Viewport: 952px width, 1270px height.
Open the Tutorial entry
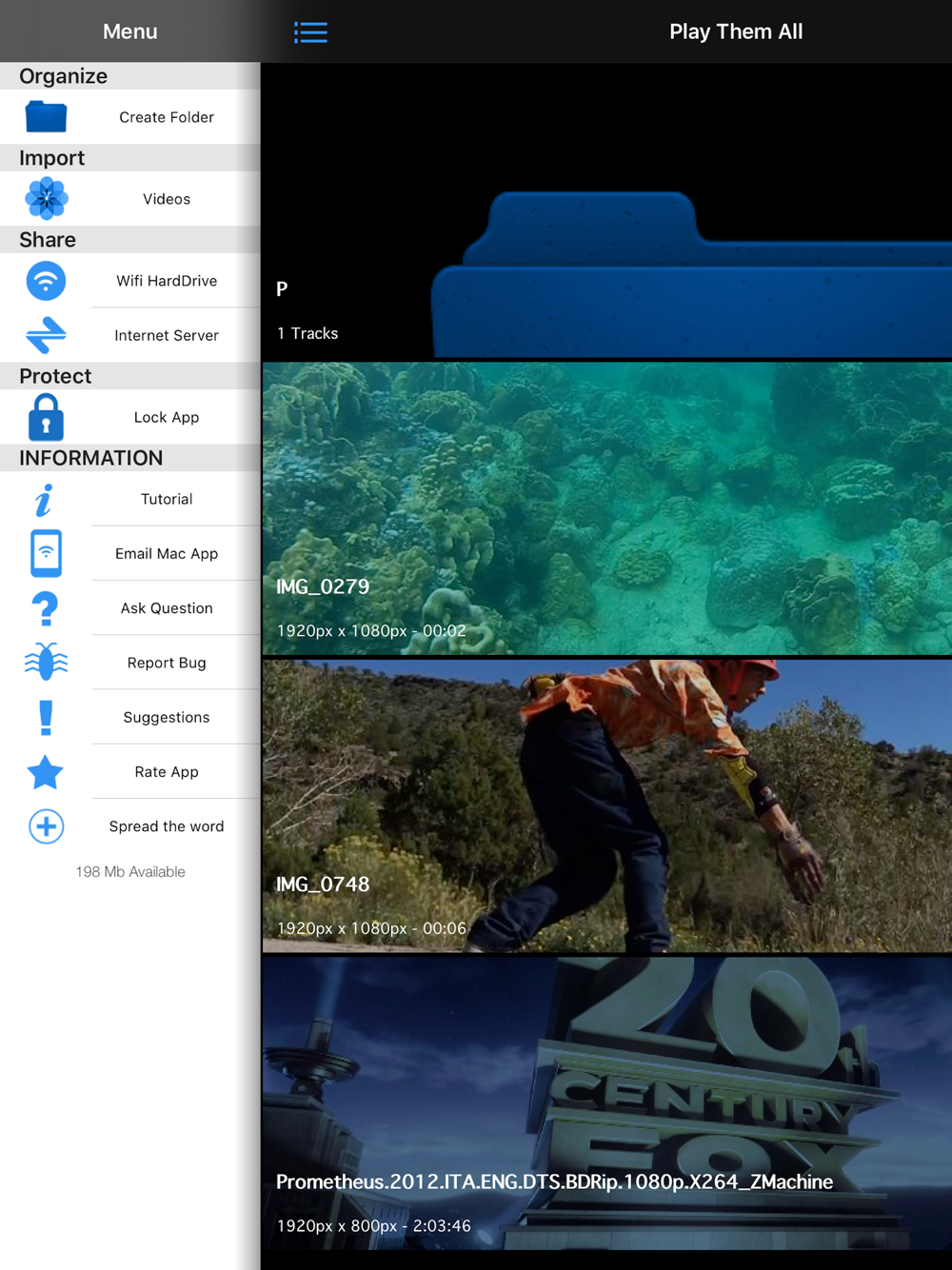point(130,499)
